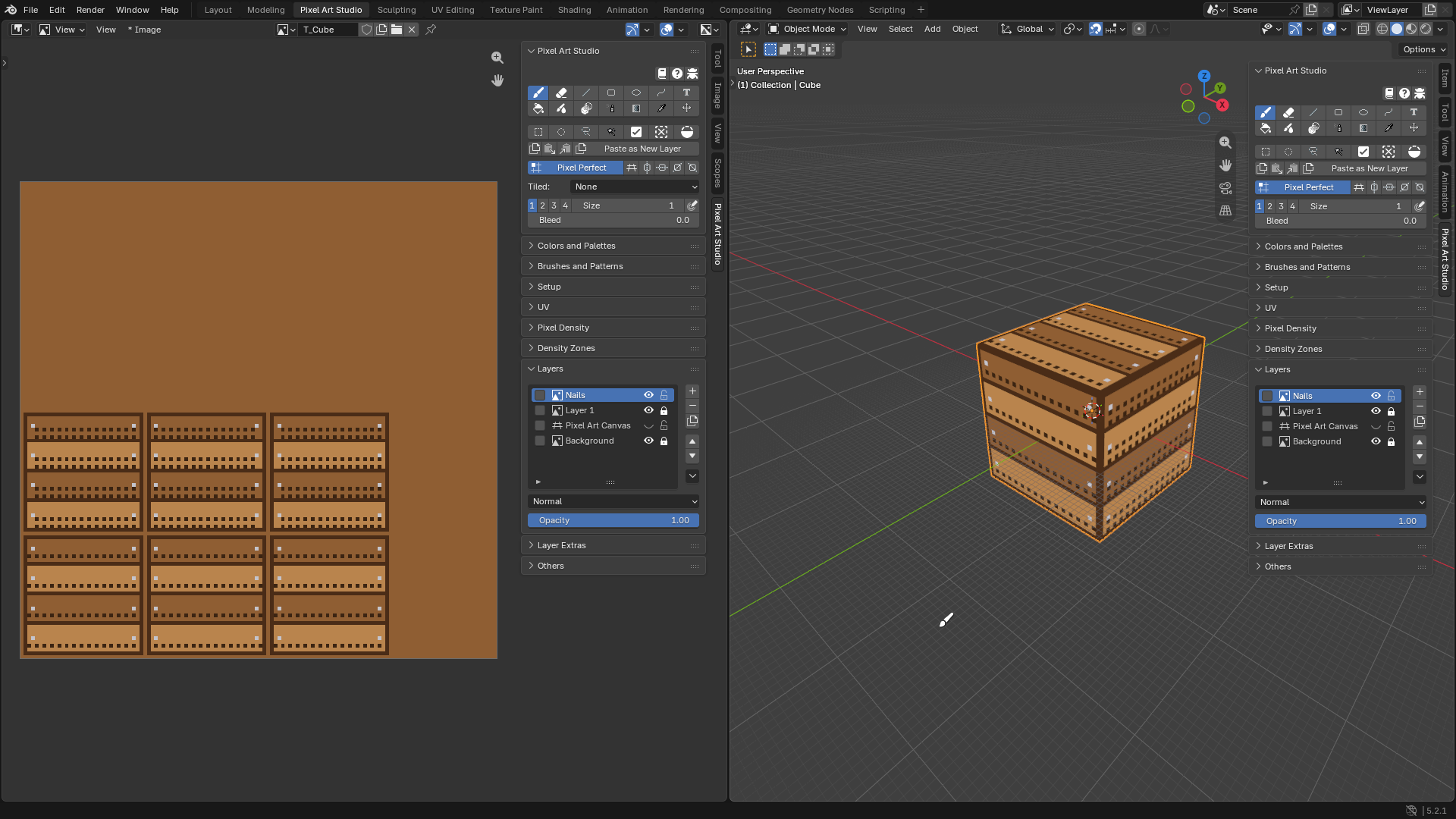
Task: Click the camera view icon in the 3D viewport
Action: (x=1225, y=188)
